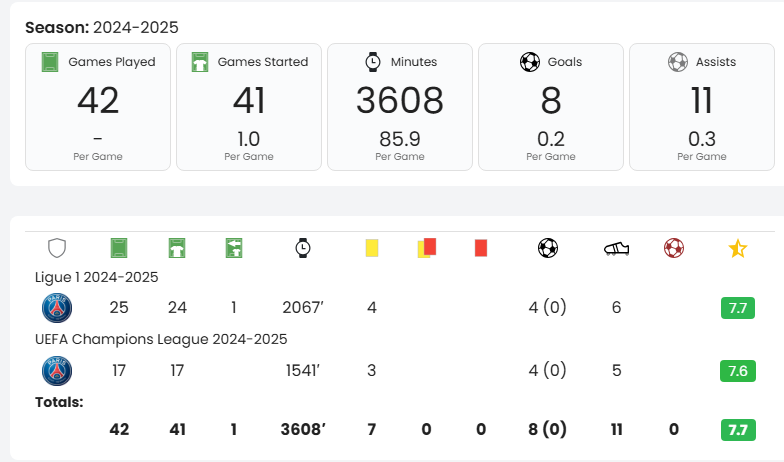Click the yellow card column icon
This screenshot has width=784, height=462.
(372, 247)
